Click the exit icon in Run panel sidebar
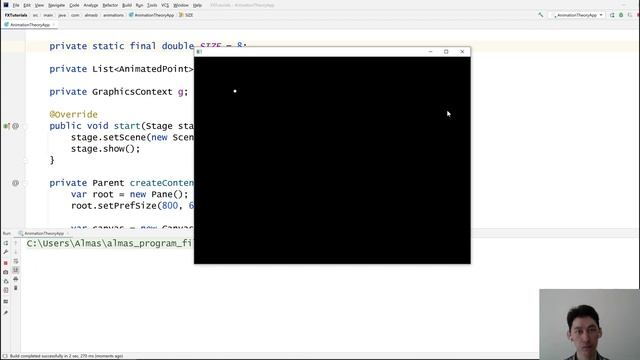640x360 pixels. 6,290
